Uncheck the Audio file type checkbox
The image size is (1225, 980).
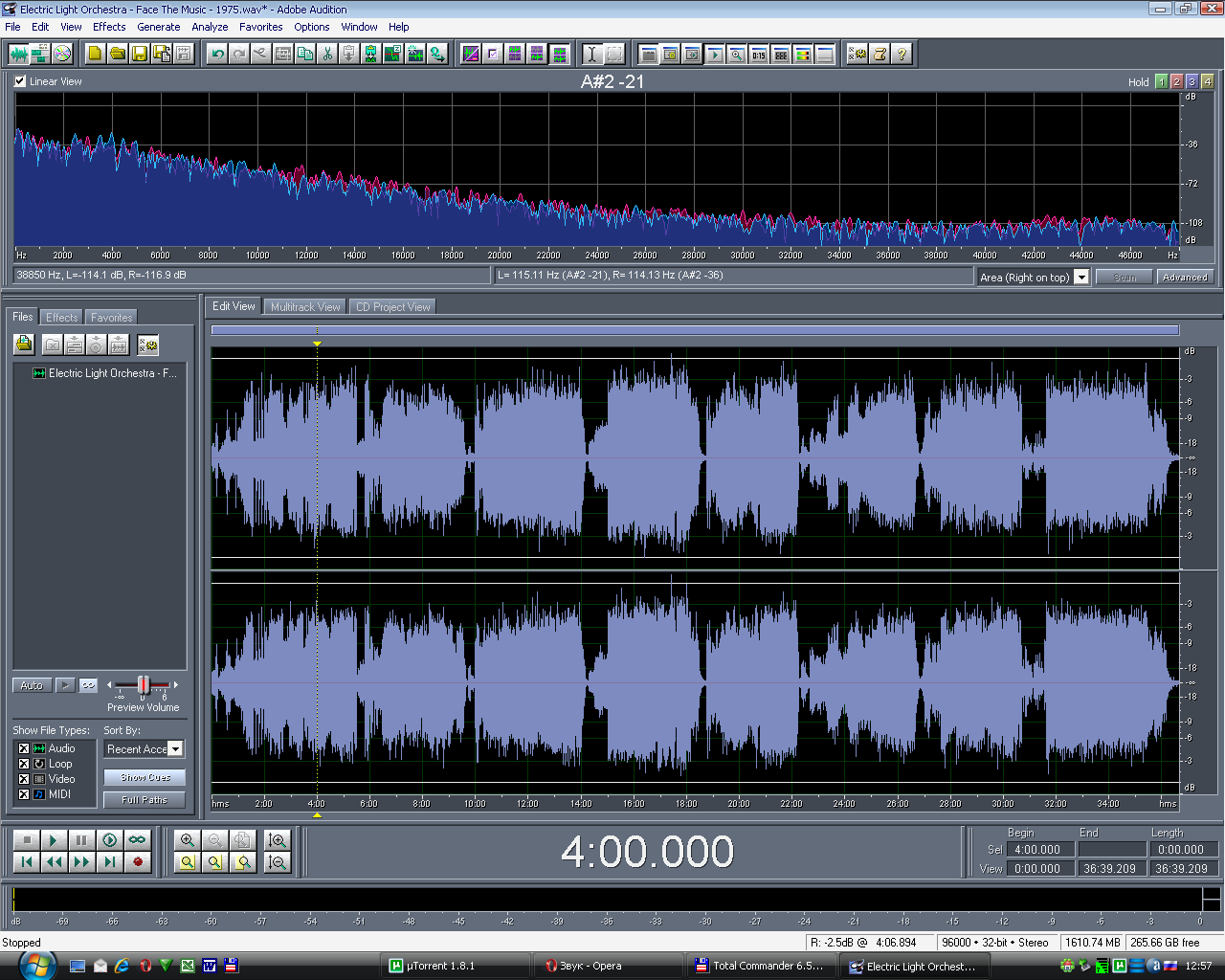click(x=24, y=748)
